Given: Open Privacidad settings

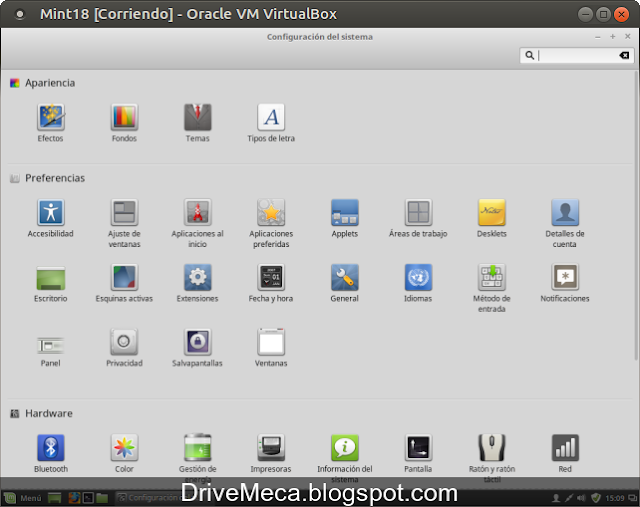Looking at the screenshot, I should point(124,348).
